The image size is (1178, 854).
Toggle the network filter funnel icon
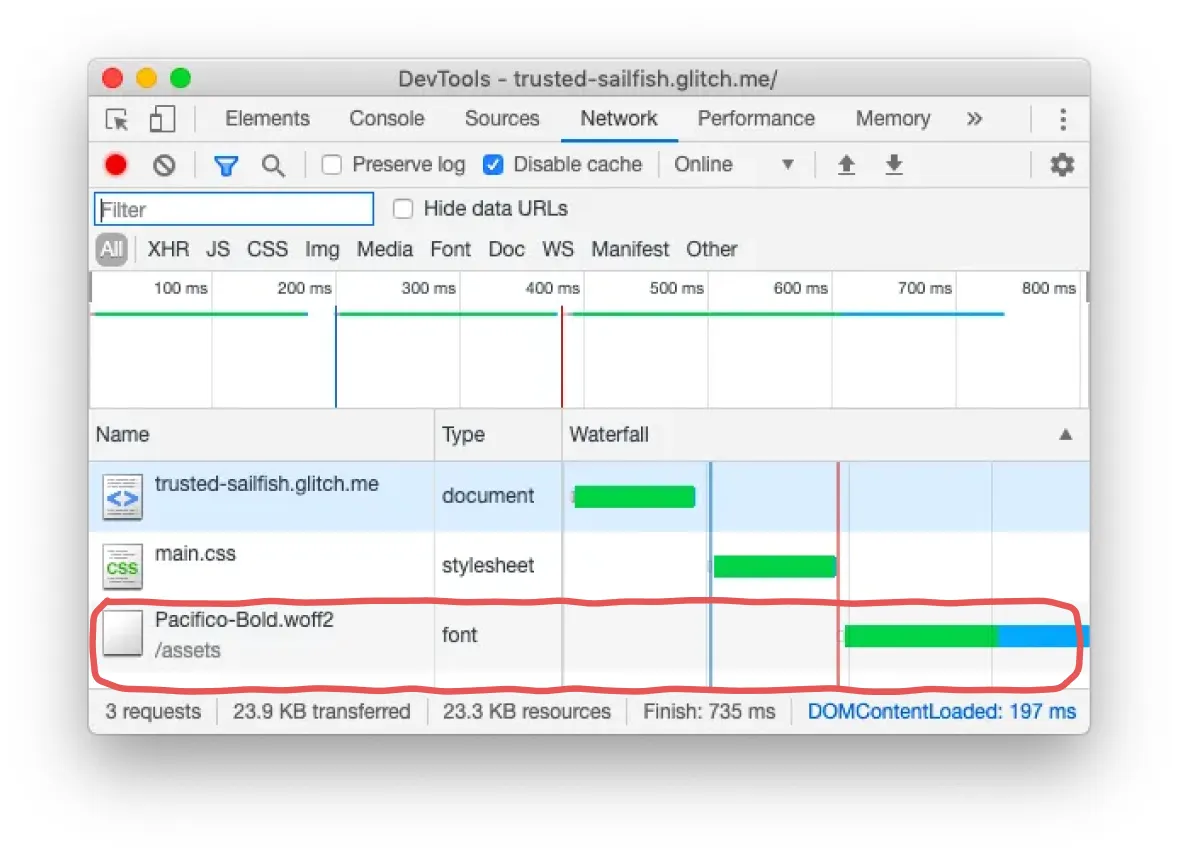pos(226,165)
